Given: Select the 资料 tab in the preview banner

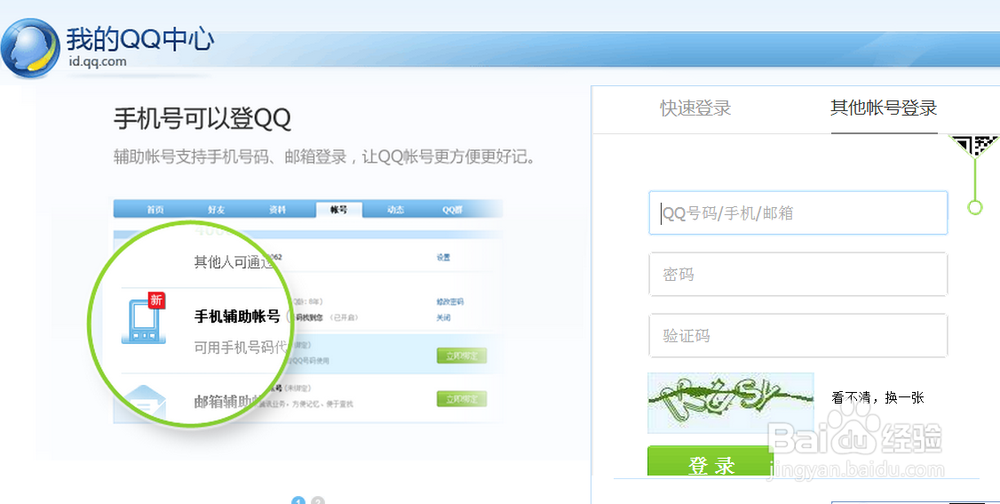Looking at the screenshot, I should point(277,209).
